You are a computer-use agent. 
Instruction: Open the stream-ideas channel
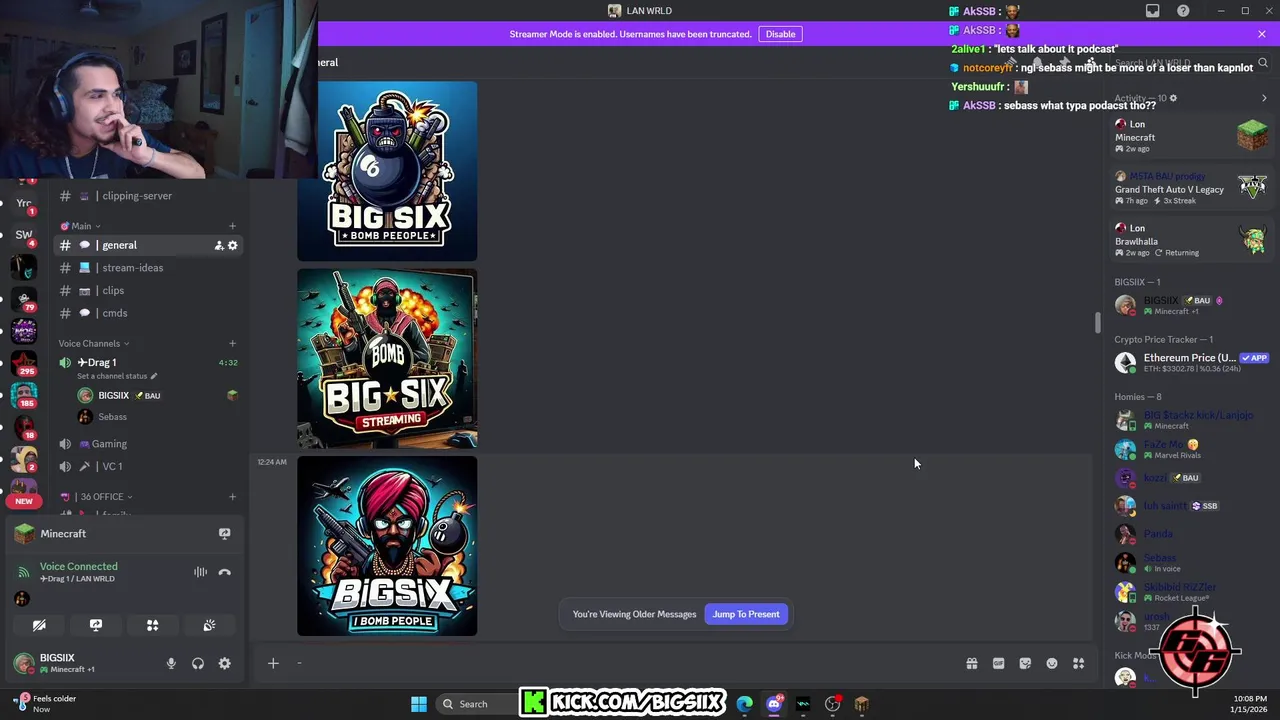(148, 268)
